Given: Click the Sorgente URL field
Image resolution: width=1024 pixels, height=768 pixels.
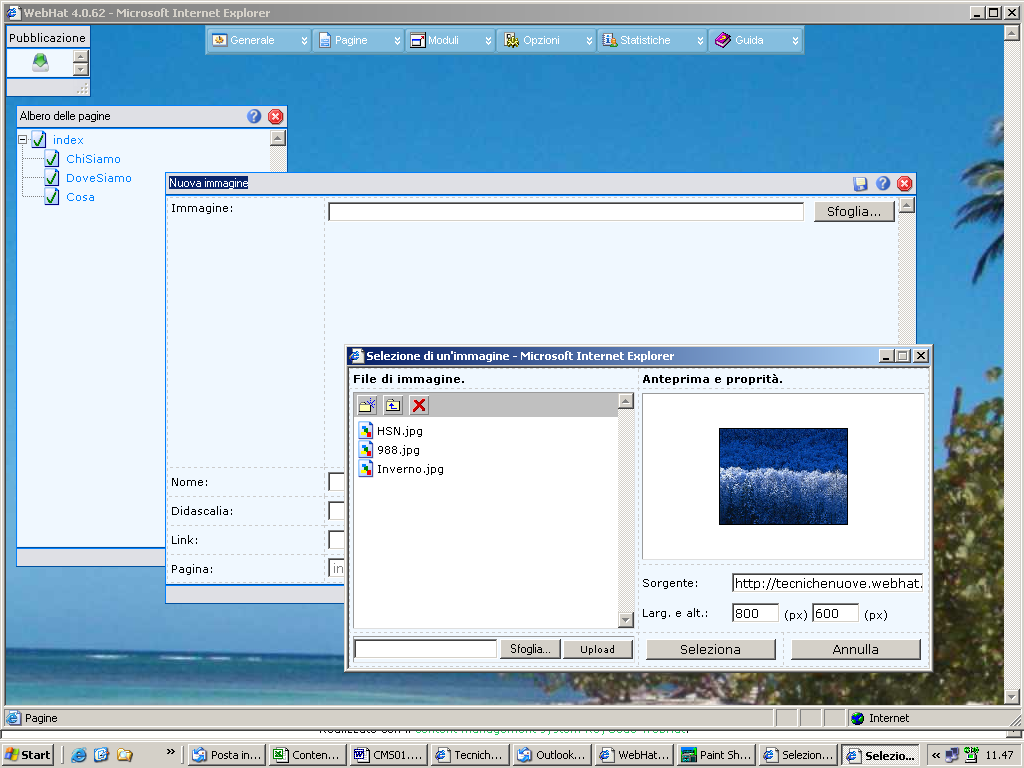Looking at the screenshot, I should (828, 583).
